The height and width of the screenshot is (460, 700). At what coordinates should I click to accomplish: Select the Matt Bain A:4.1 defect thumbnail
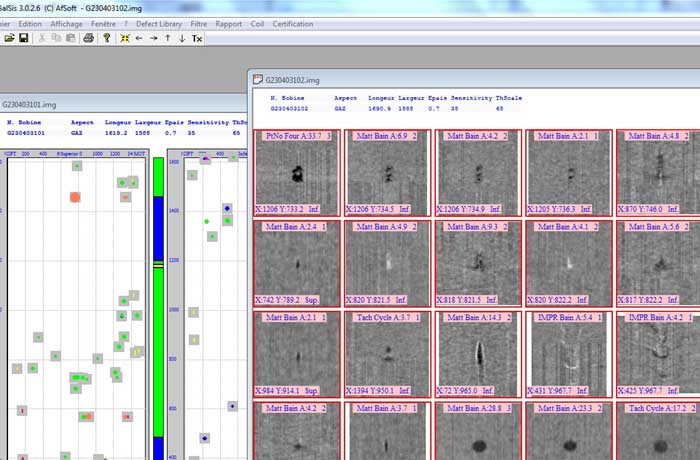569,263
